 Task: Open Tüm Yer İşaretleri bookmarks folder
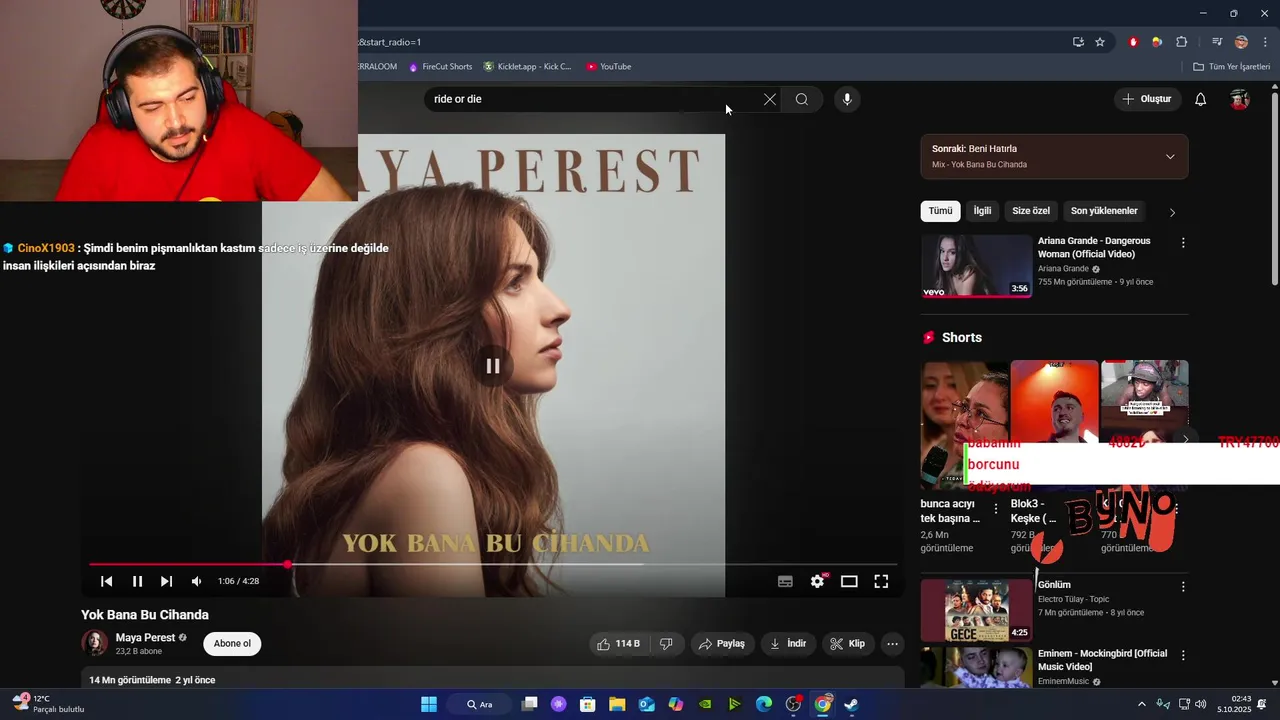click(1231, 67)
